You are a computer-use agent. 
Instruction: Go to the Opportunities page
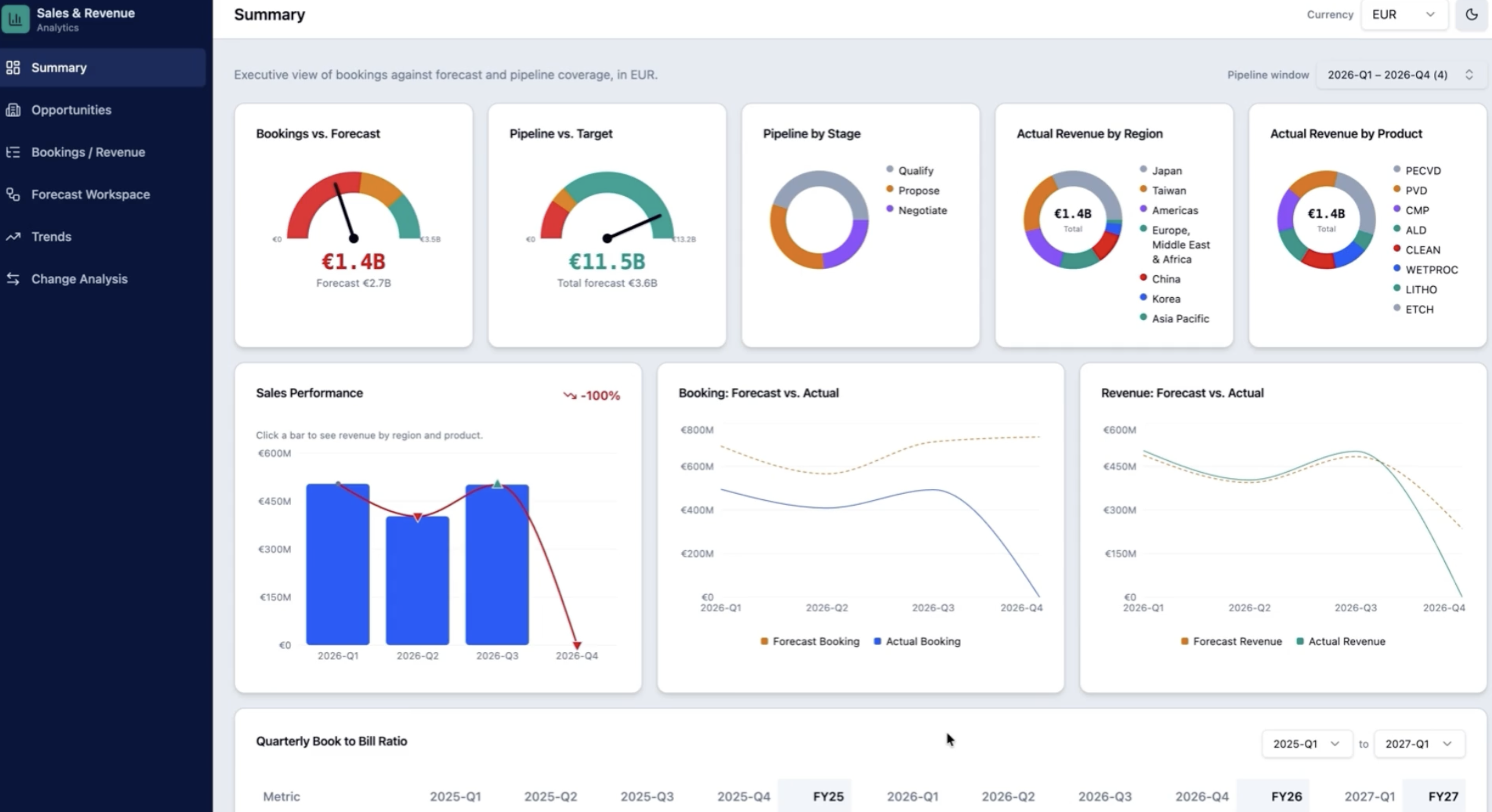pos(71,110)
